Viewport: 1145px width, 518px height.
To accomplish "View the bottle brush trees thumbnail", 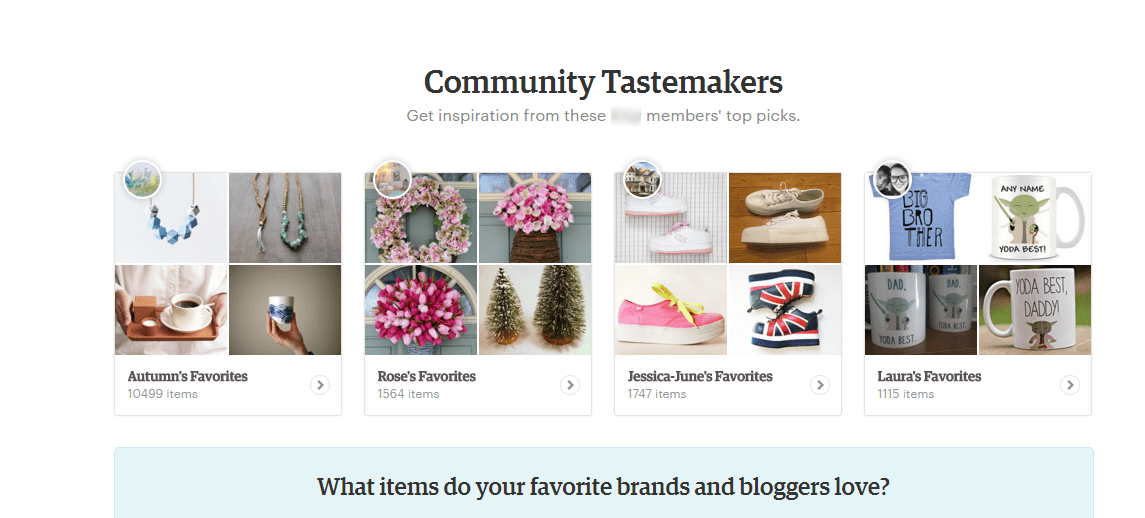I will coord(535,310).
